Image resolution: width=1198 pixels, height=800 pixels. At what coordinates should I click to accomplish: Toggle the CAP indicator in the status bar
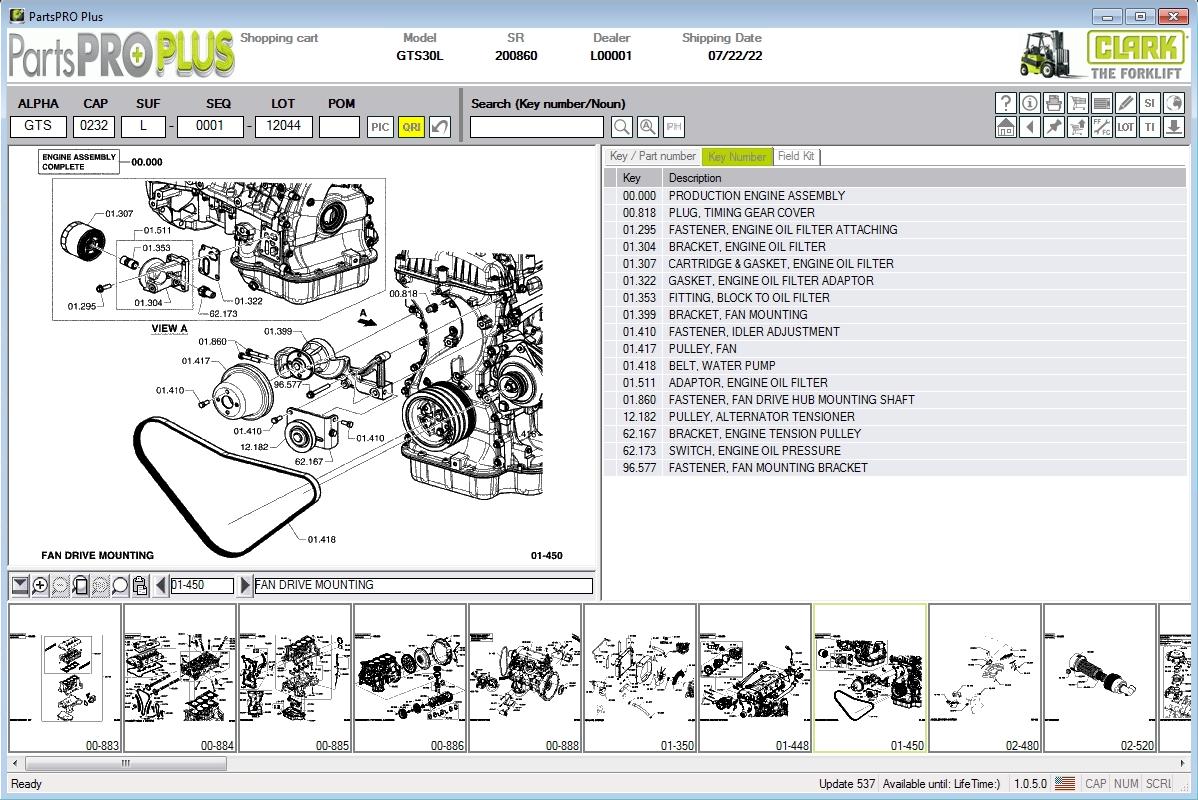[1095, 784]
